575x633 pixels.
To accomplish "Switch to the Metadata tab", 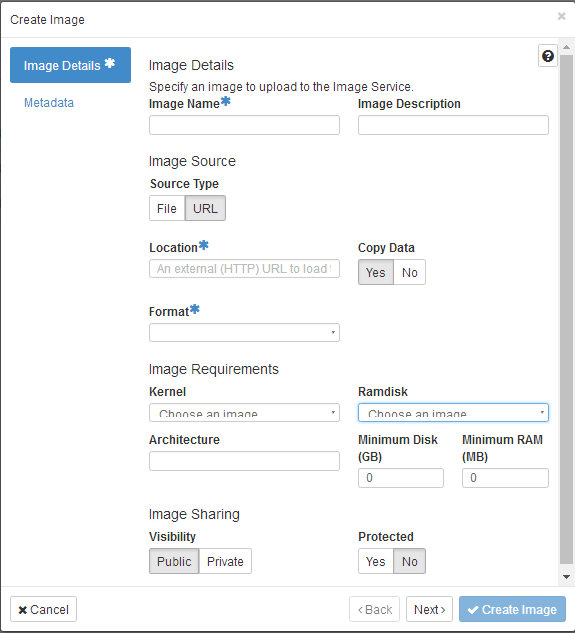I will coord(49,103).
